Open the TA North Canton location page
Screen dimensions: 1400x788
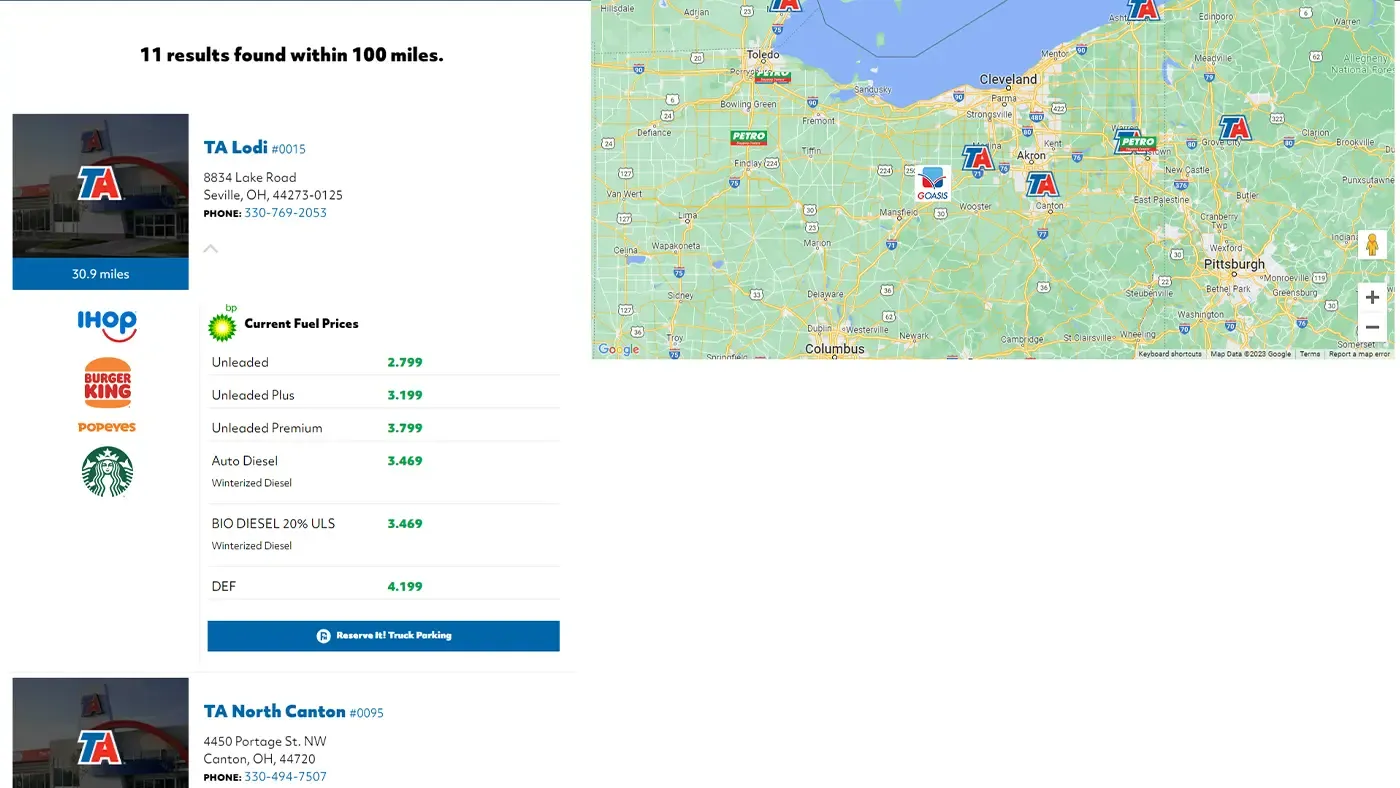[275, 711]
